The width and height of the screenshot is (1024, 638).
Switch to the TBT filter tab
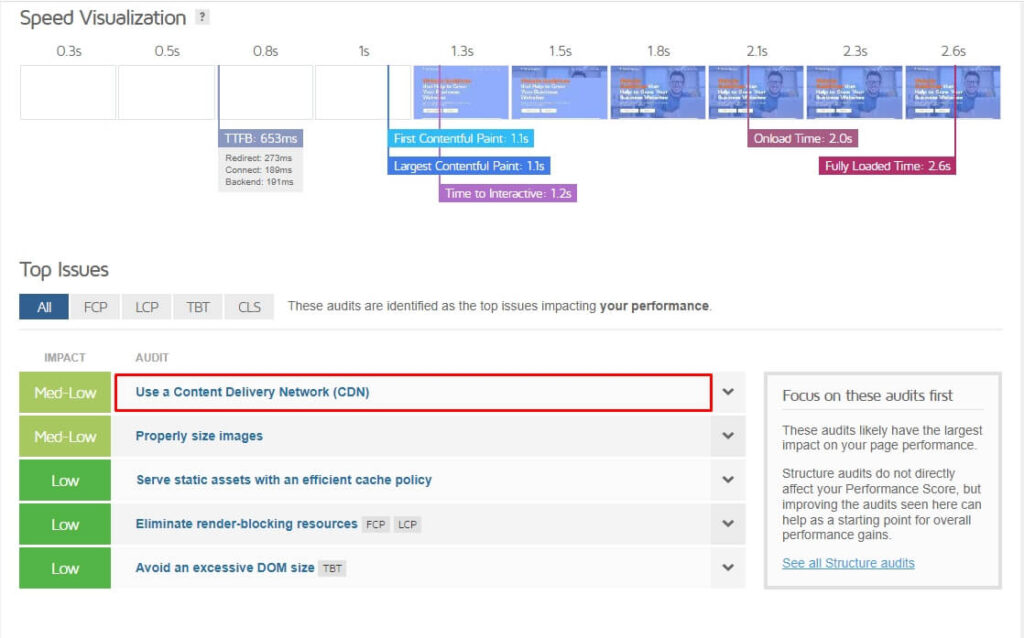[198, 307]
